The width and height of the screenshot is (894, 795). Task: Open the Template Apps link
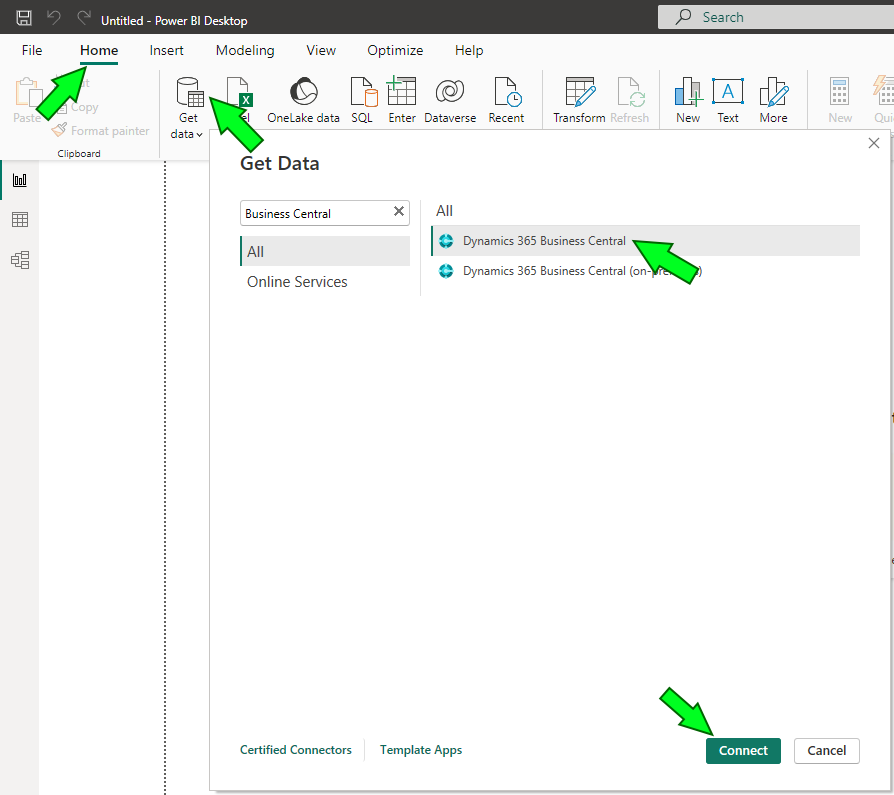click(421, 750)
